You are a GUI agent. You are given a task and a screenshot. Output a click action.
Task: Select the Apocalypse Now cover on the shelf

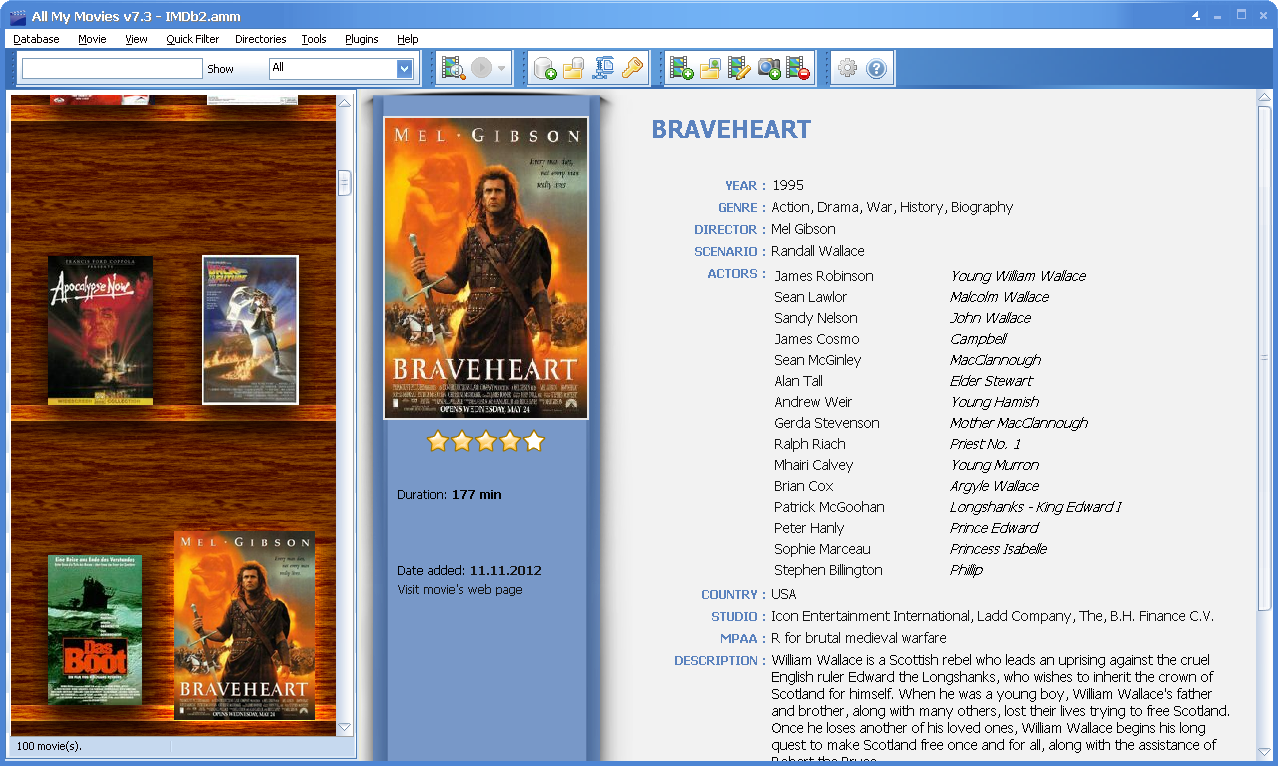[x=101, y=329]
